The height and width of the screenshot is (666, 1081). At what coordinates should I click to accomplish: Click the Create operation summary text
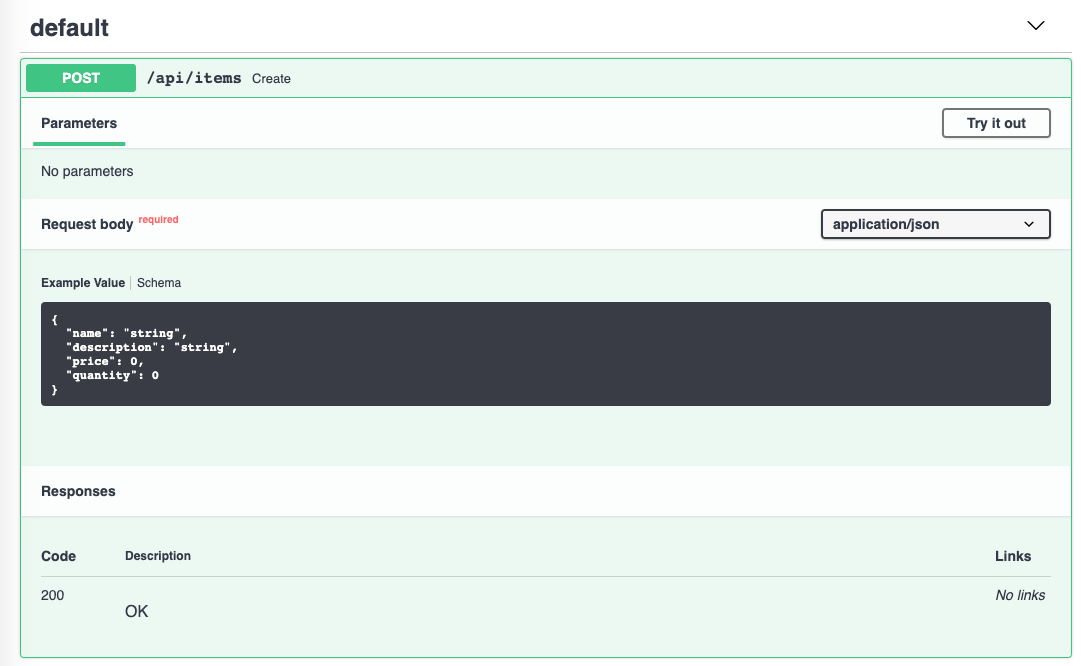point(271,78)
